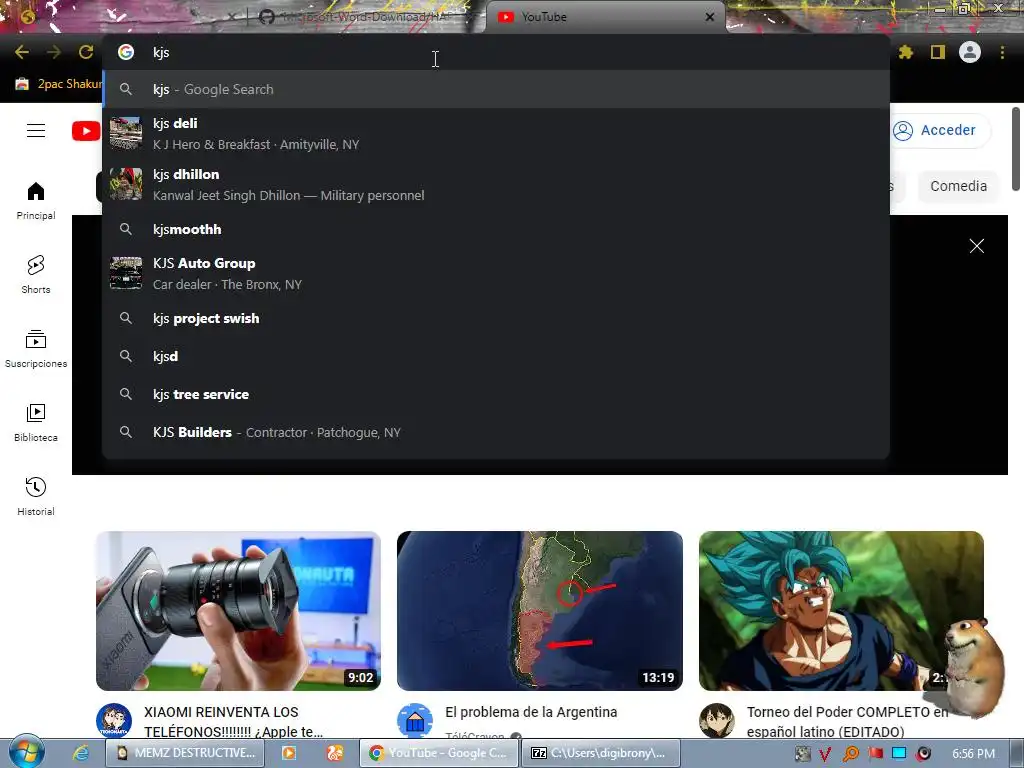Image resolution: width=1024 pixels, height=768 pixels.
Task: Switch to 7-Zip C:\Users\digibrony window
Action: [601, 753]
